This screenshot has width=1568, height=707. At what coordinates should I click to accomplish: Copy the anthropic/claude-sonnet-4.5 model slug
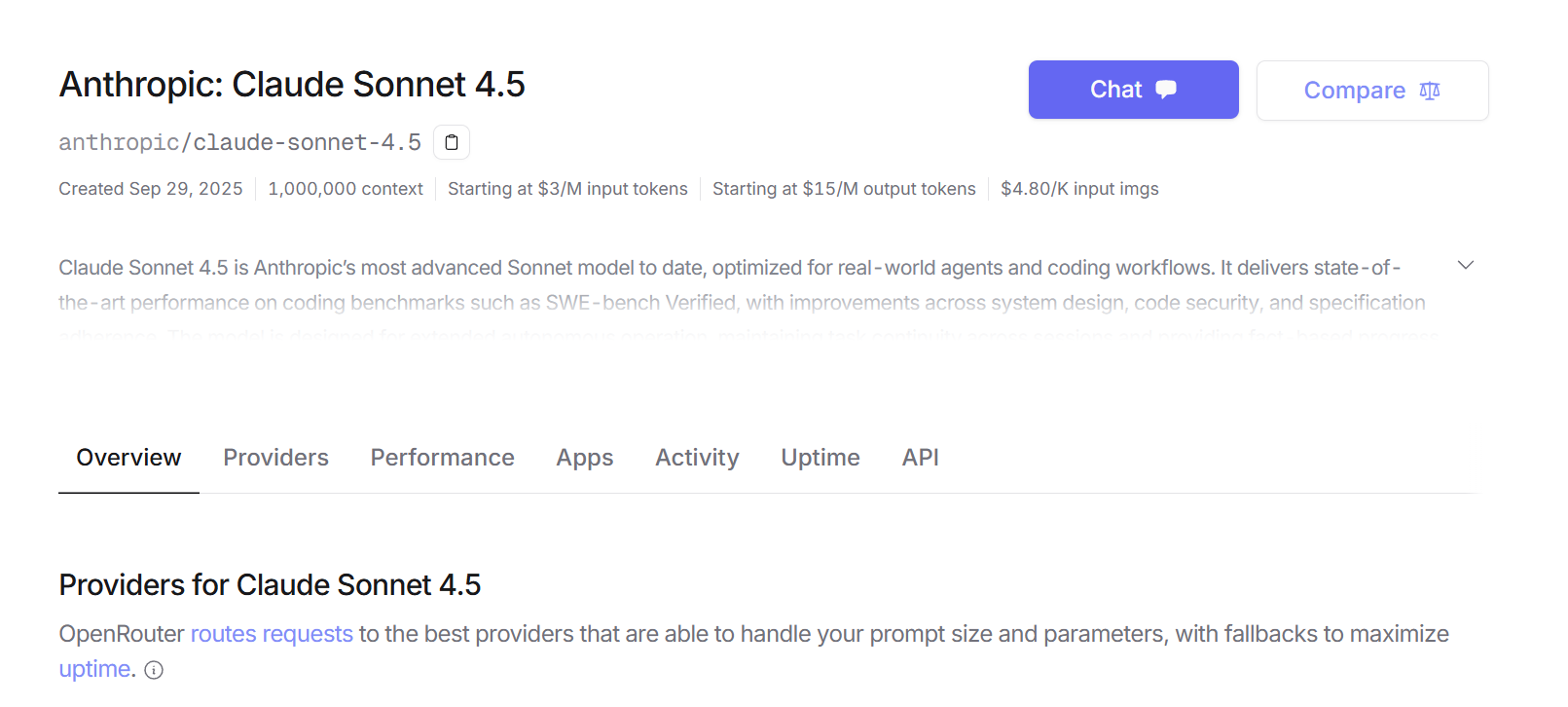pos(452,142)
